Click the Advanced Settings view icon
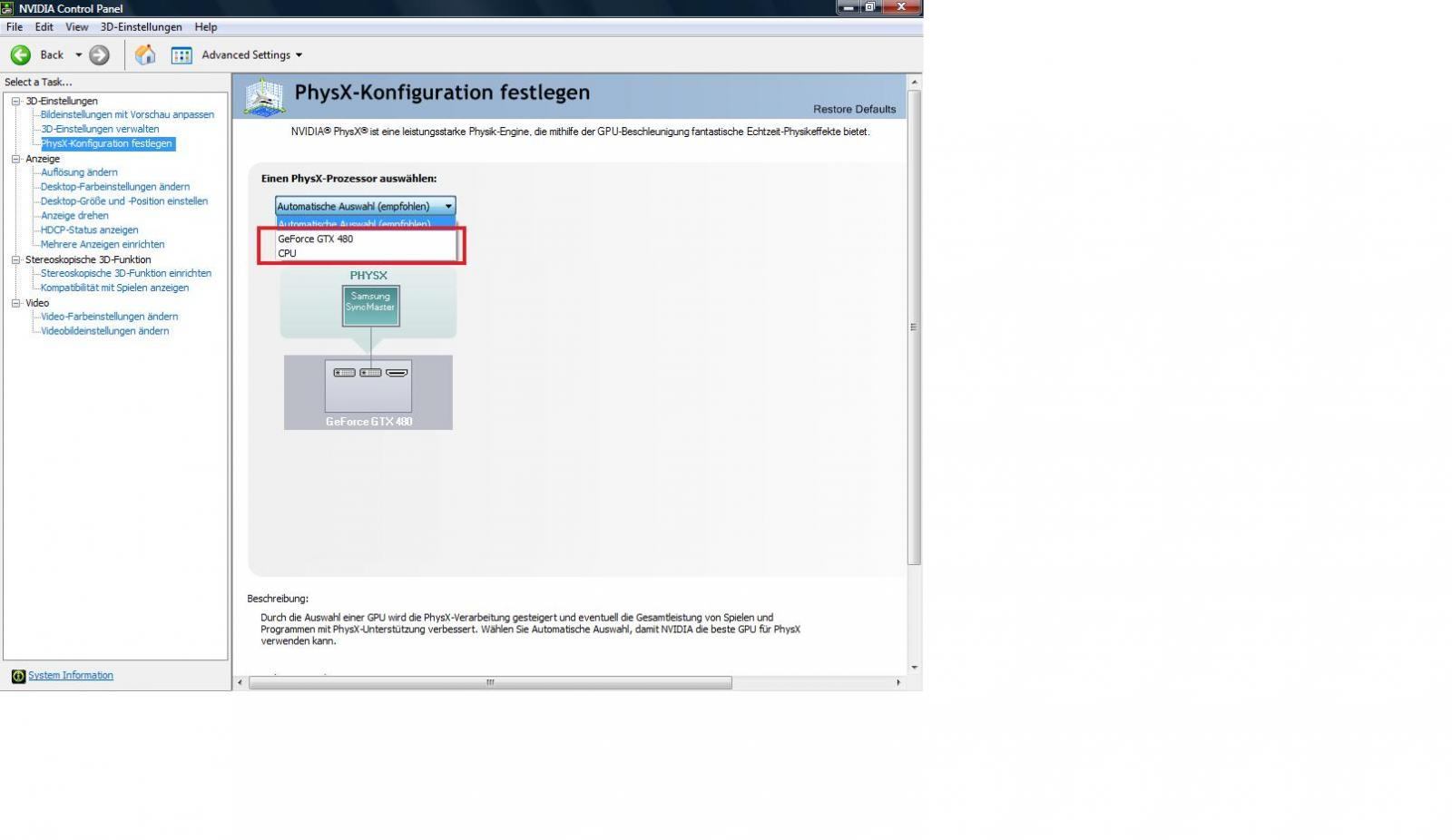Viewport: 1452px width, 840px height. [x=181, y=55]
